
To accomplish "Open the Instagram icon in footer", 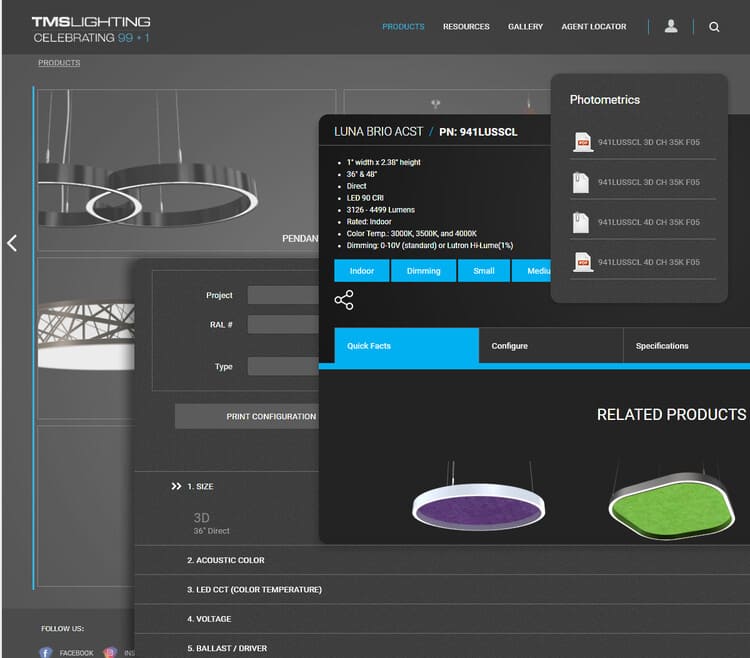I will 110,652.
